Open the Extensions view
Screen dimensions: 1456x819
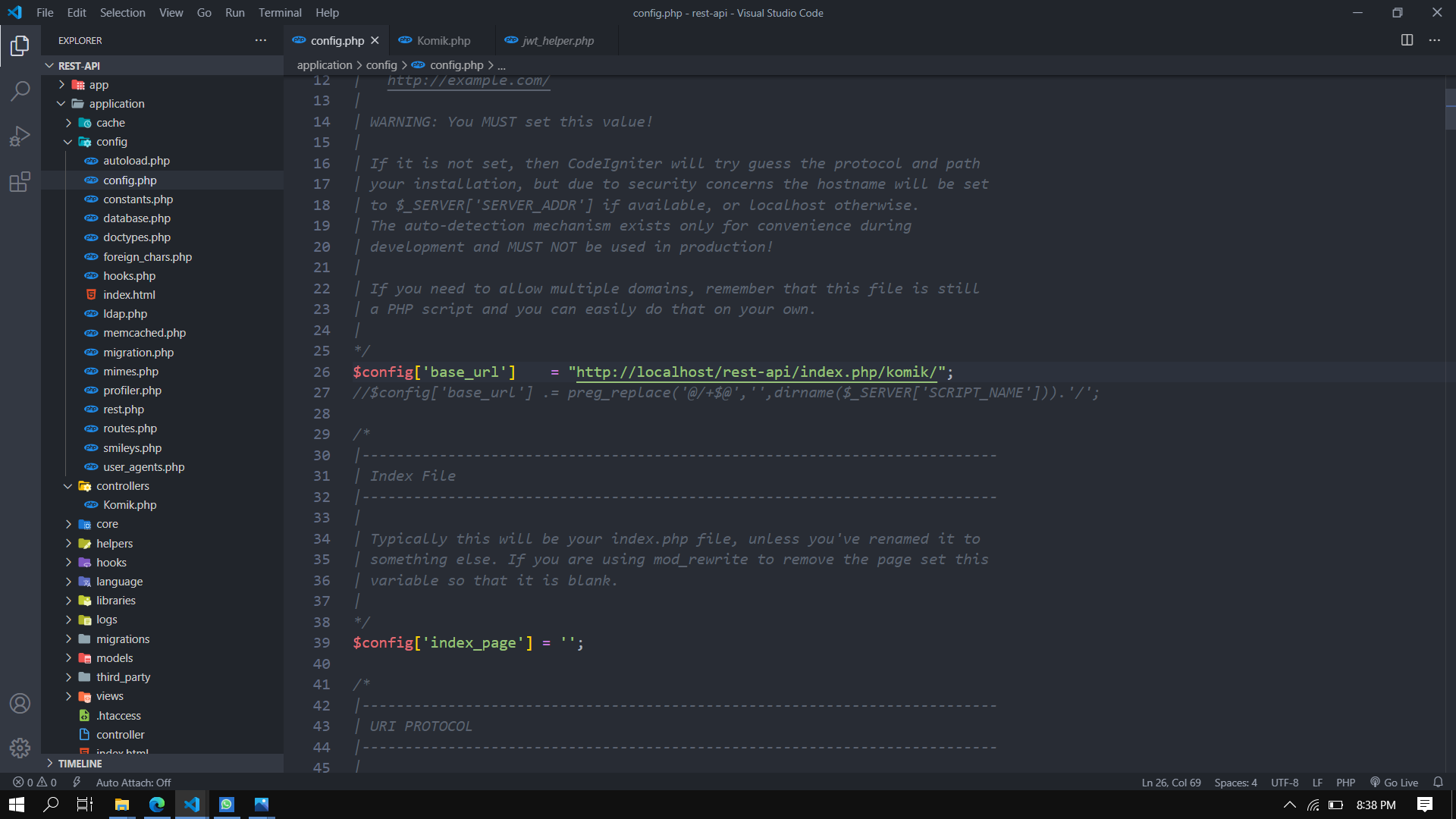click(x=20, y=182)
